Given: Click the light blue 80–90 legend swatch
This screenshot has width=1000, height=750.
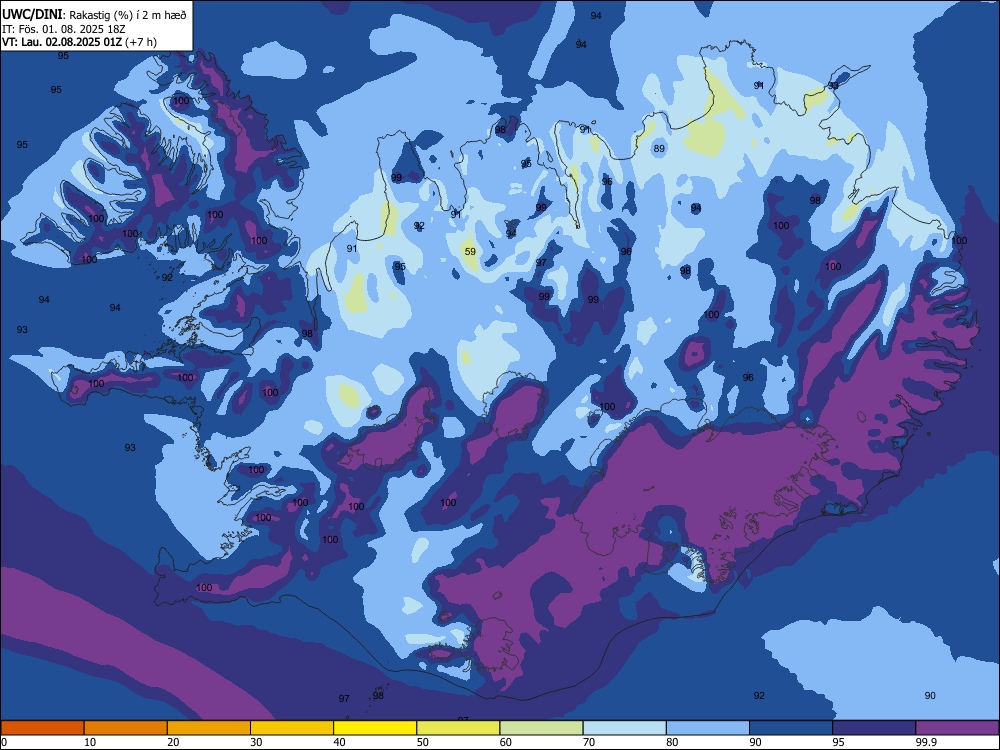Looking at the screenshot, I should (708, 728).
